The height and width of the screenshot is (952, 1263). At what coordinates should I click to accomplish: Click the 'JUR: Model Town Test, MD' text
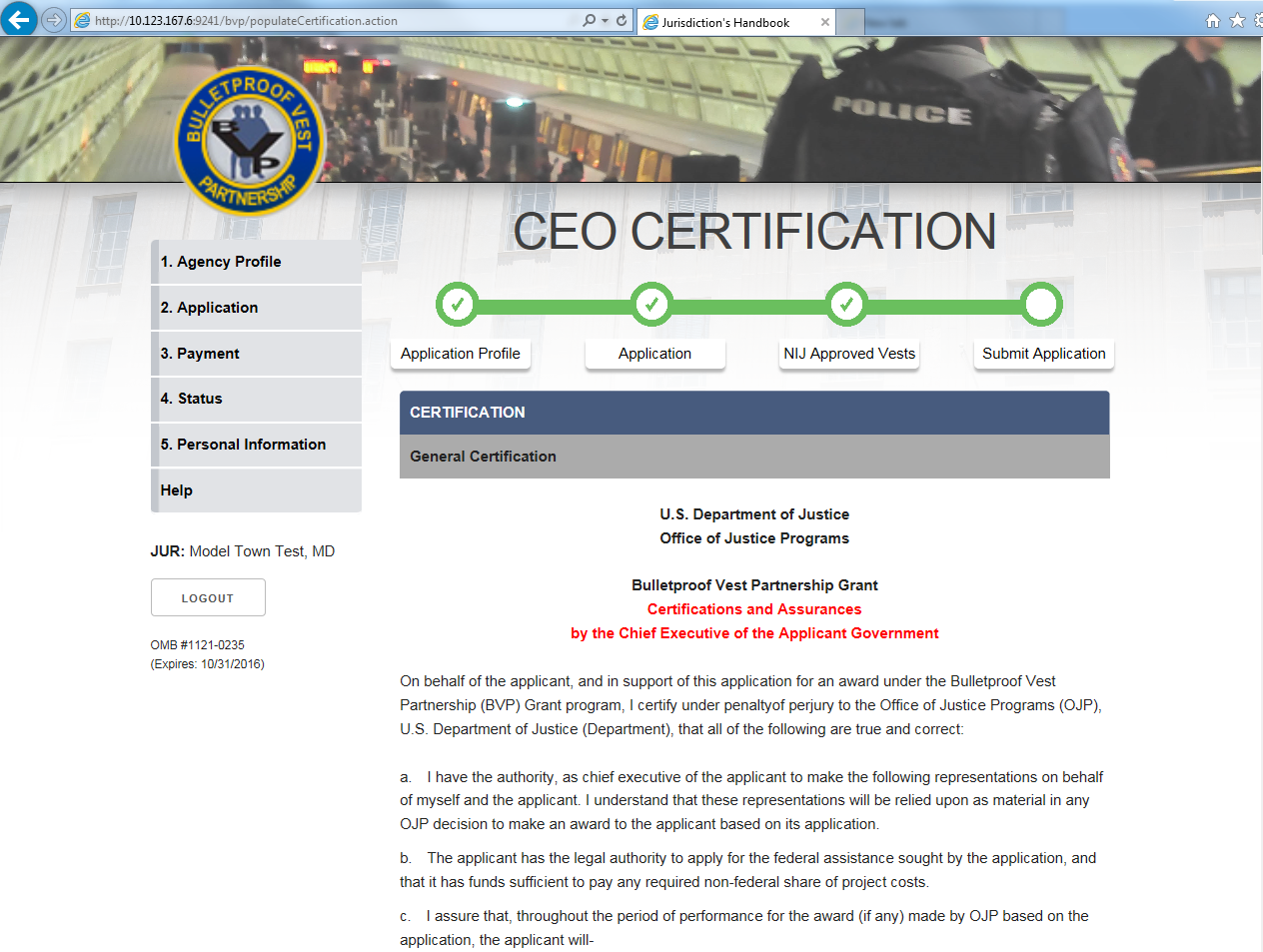pos(243,551)
